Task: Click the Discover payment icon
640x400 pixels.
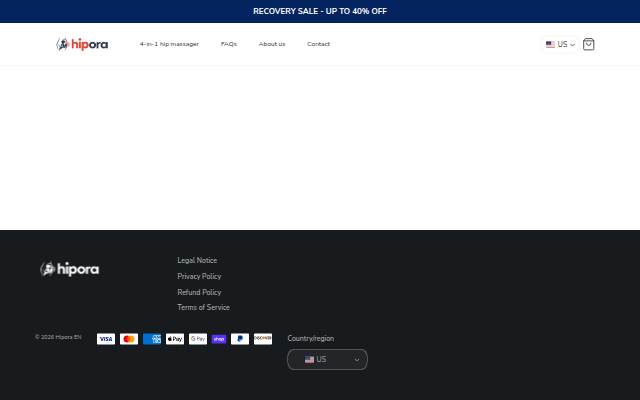Action: (x=263, y=339)
